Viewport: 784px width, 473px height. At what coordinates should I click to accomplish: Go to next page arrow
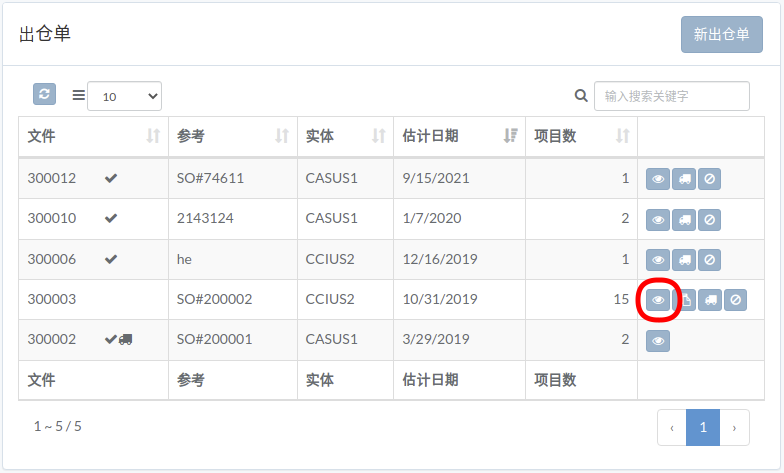click(x=734, y=428)
